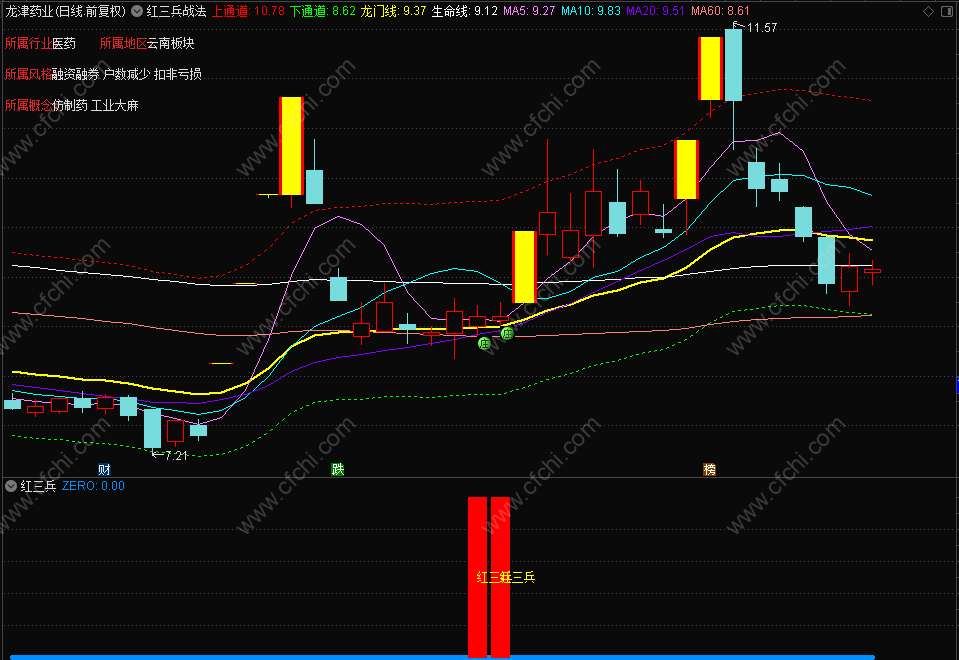Click the 所属行业 医药 label
The height and width of the screenshot is (660, 959).
(x=40, y=43)
